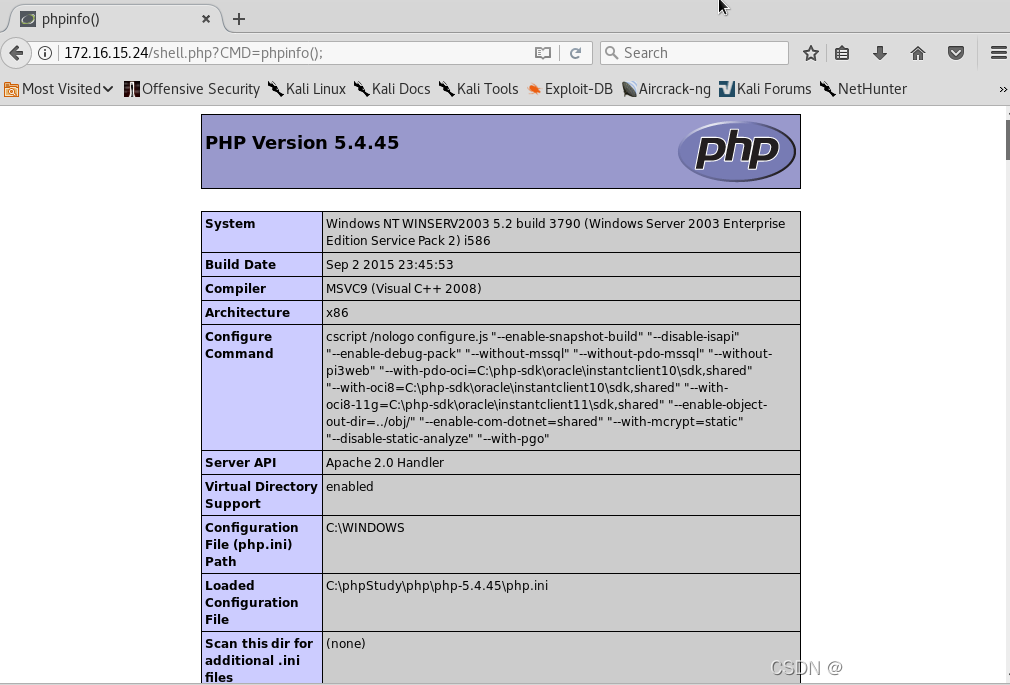Click Loaded Configuration File label
Image resolution: width=1010 pixels, height=685 pixels.
click(251, 603)
